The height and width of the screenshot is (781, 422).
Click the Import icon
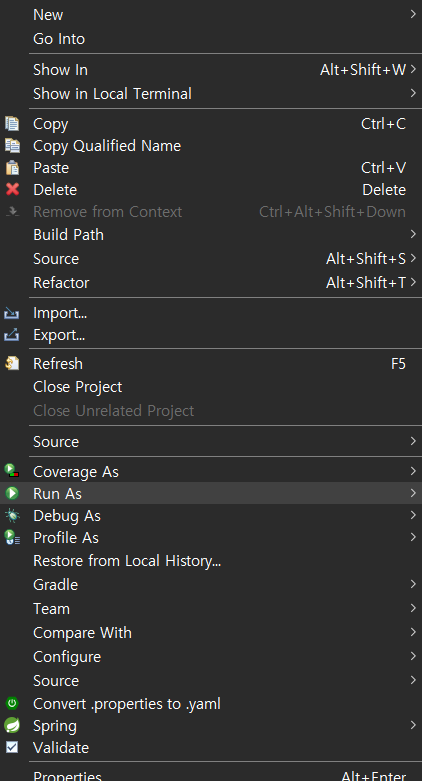[11, 313]
